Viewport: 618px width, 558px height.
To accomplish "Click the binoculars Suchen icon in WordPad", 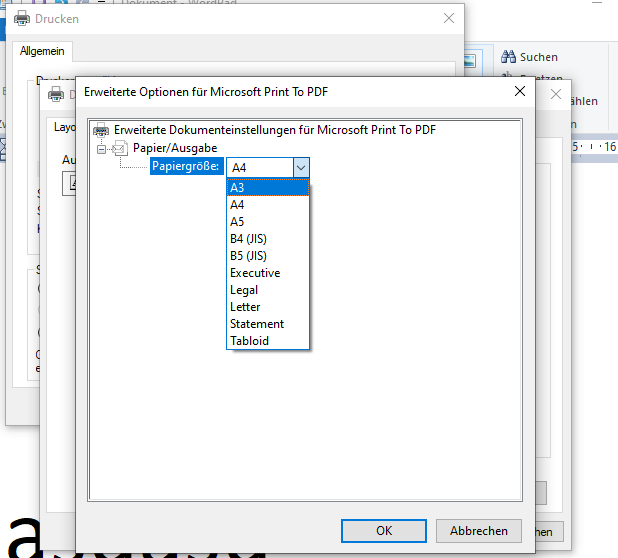I will click(508, 57).
